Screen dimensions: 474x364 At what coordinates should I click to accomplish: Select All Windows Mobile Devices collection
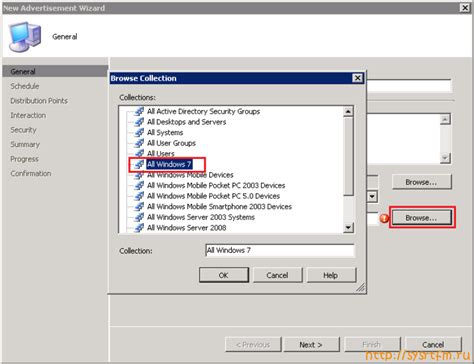pos(190,175)
